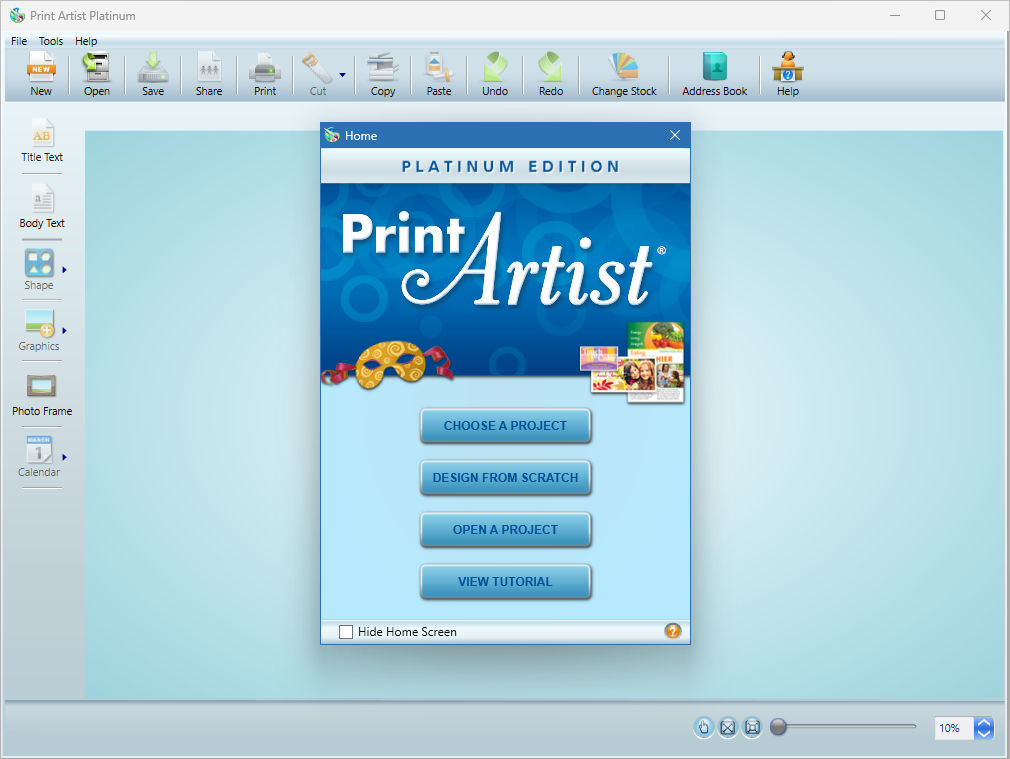Open the Tools menu
Viewport: 1010px width, 759px height.
tap(51, 41)
